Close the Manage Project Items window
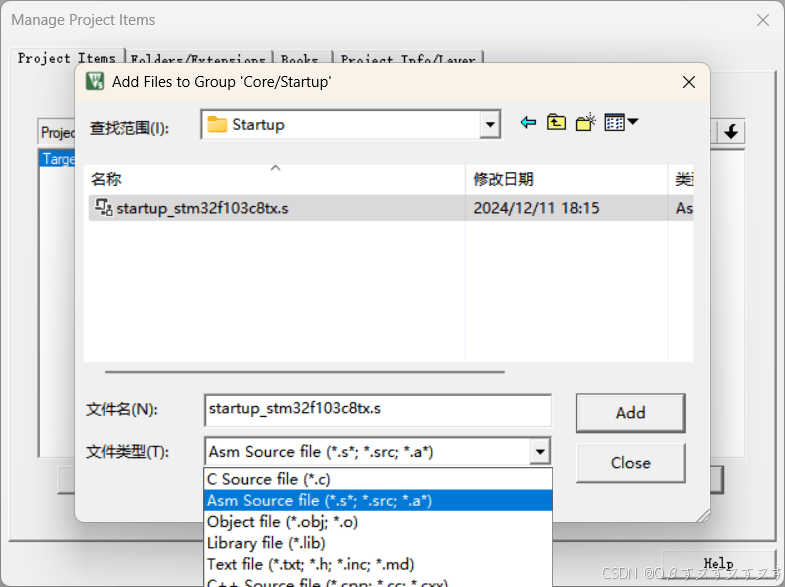Image resolution: width=785 pixels, height=587 pixels. pos(762,20)
